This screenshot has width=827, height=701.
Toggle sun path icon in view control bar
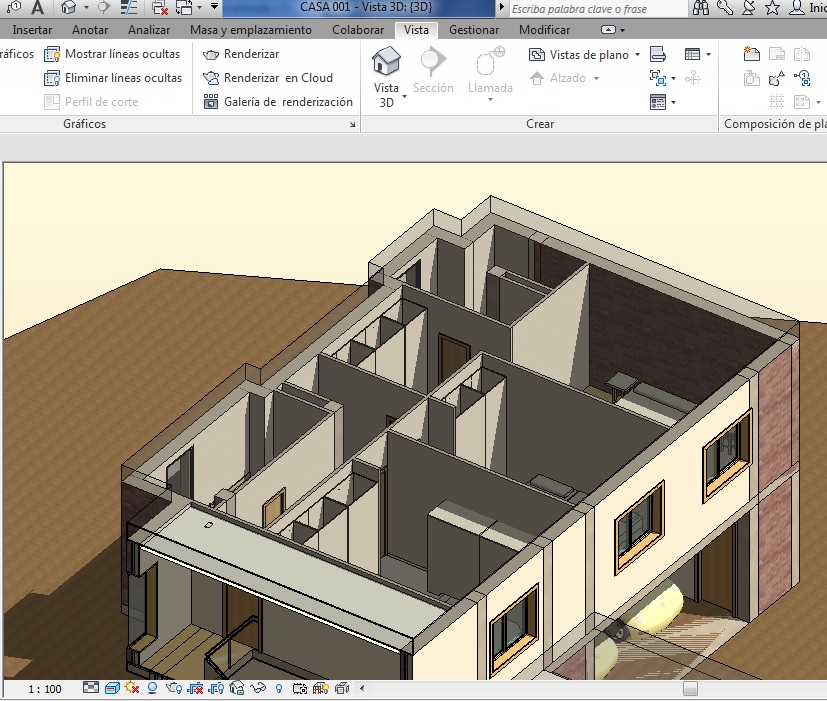[x=132, y=689]
